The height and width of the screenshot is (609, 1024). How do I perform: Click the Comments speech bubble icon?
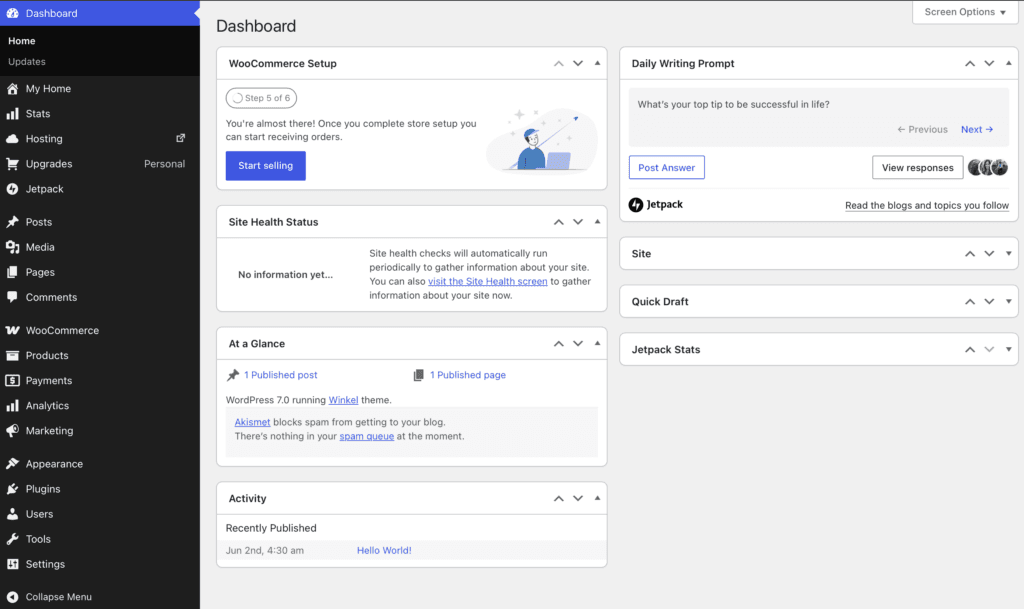coord(12,297)
